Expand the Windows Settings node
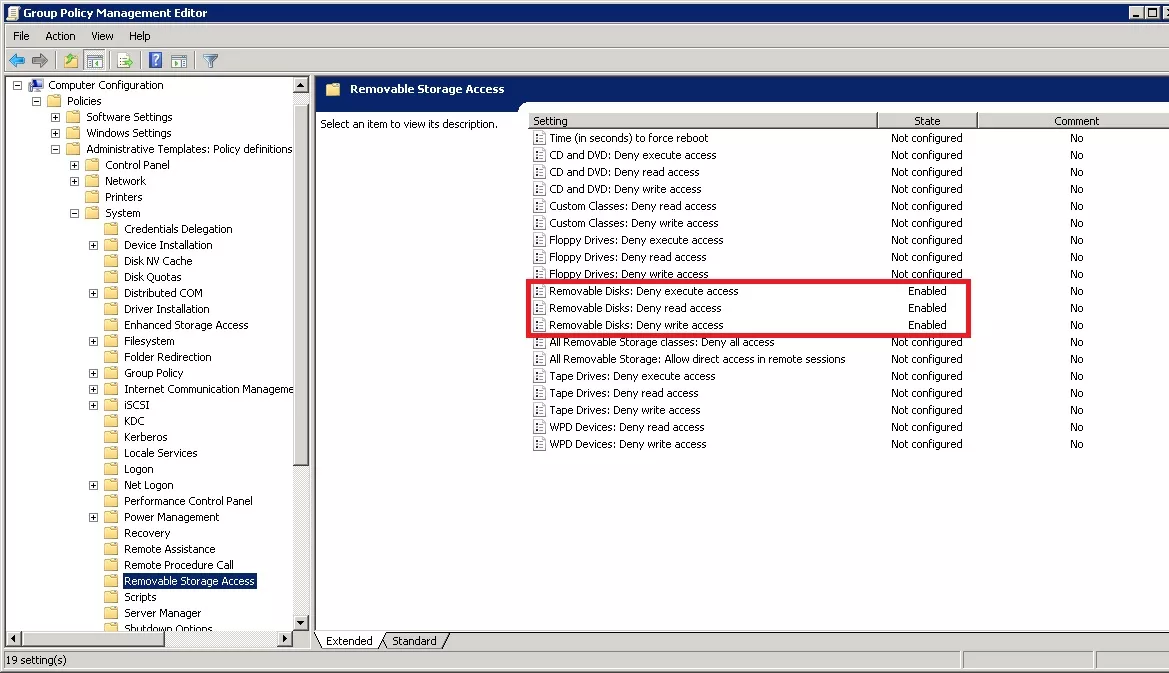 55,133
